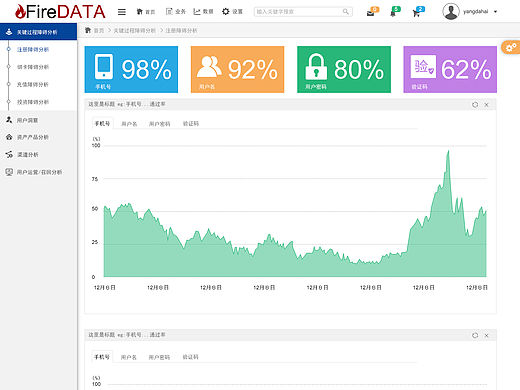This screenshot has height=390, width=520.
Task: Select 用户名 tab in first chart panel
Action: point(129,124)
